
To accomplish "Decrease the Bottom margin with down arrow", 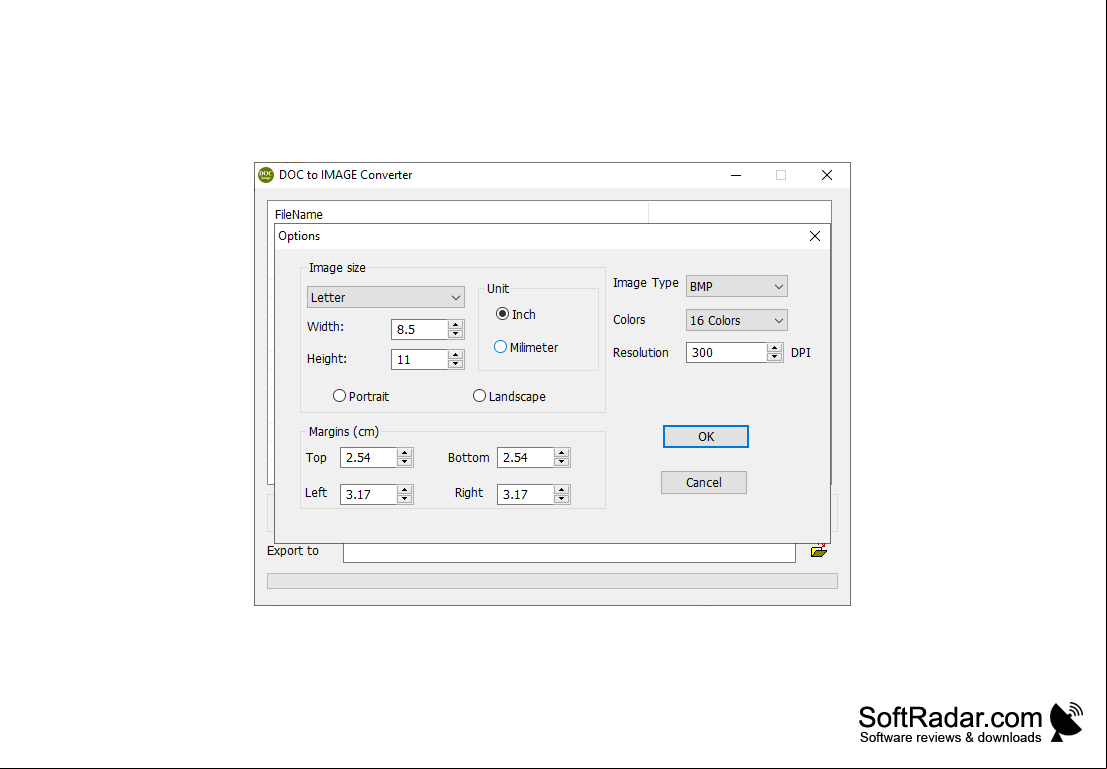I will (561, 462).
